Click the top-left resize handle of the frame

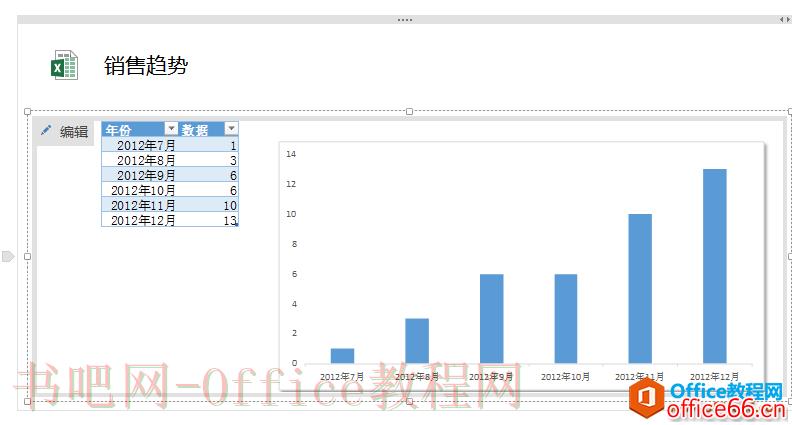[x=28, y=111]
